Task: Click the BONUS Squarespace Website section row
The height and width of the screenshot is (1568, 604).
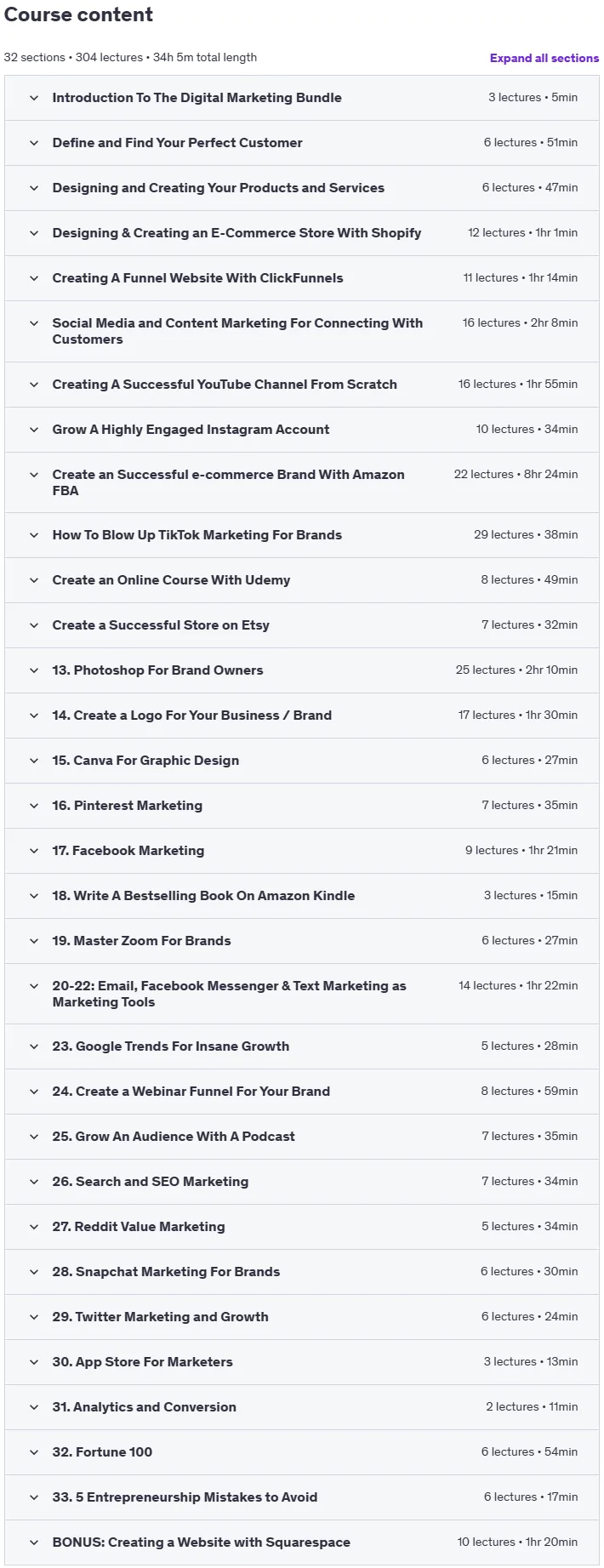Action: click(302, 1542)
